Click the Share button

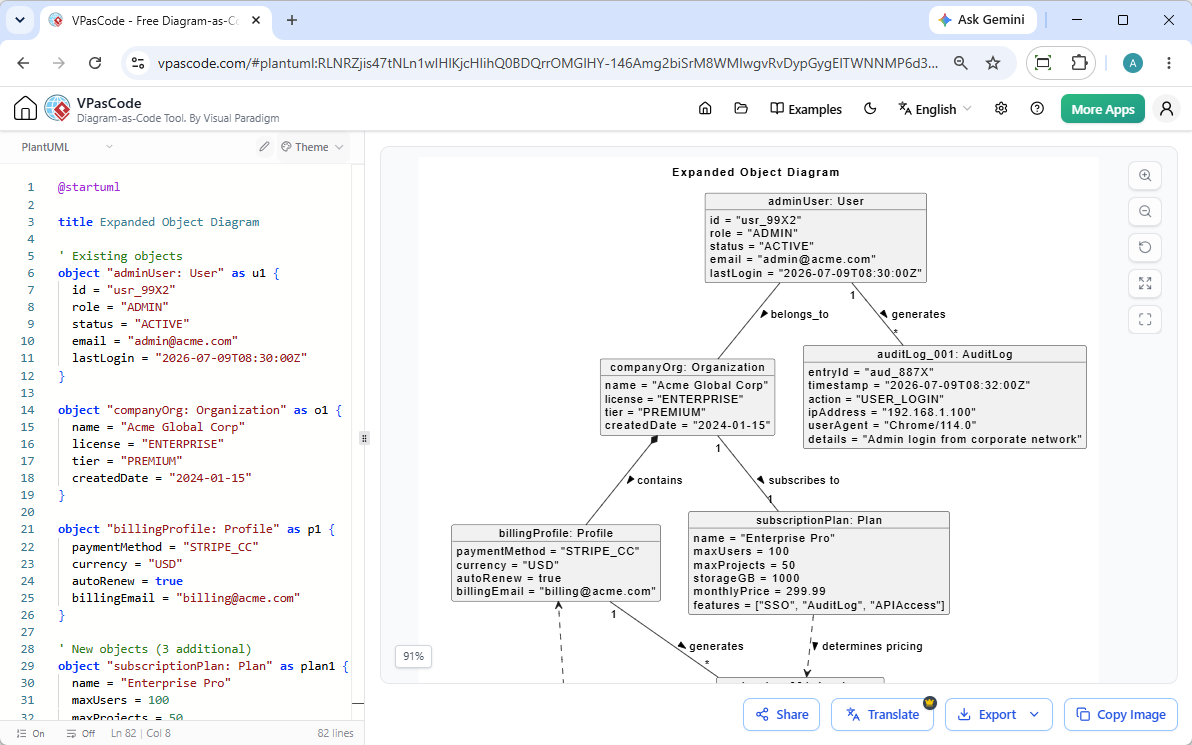[x=781, y=715]
